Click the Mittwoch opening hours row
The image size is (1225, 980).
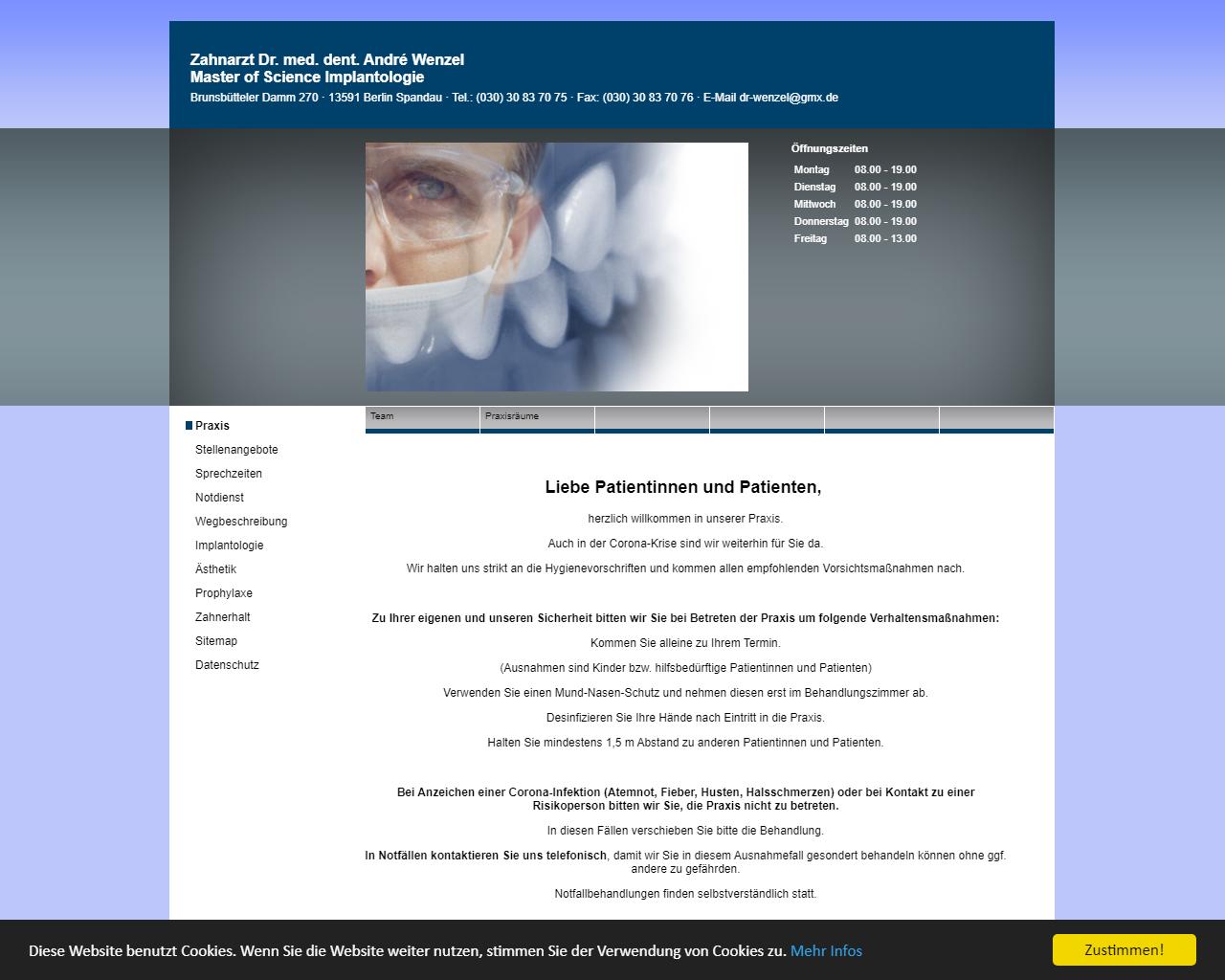pyautogui.click(x=855, y=204)
